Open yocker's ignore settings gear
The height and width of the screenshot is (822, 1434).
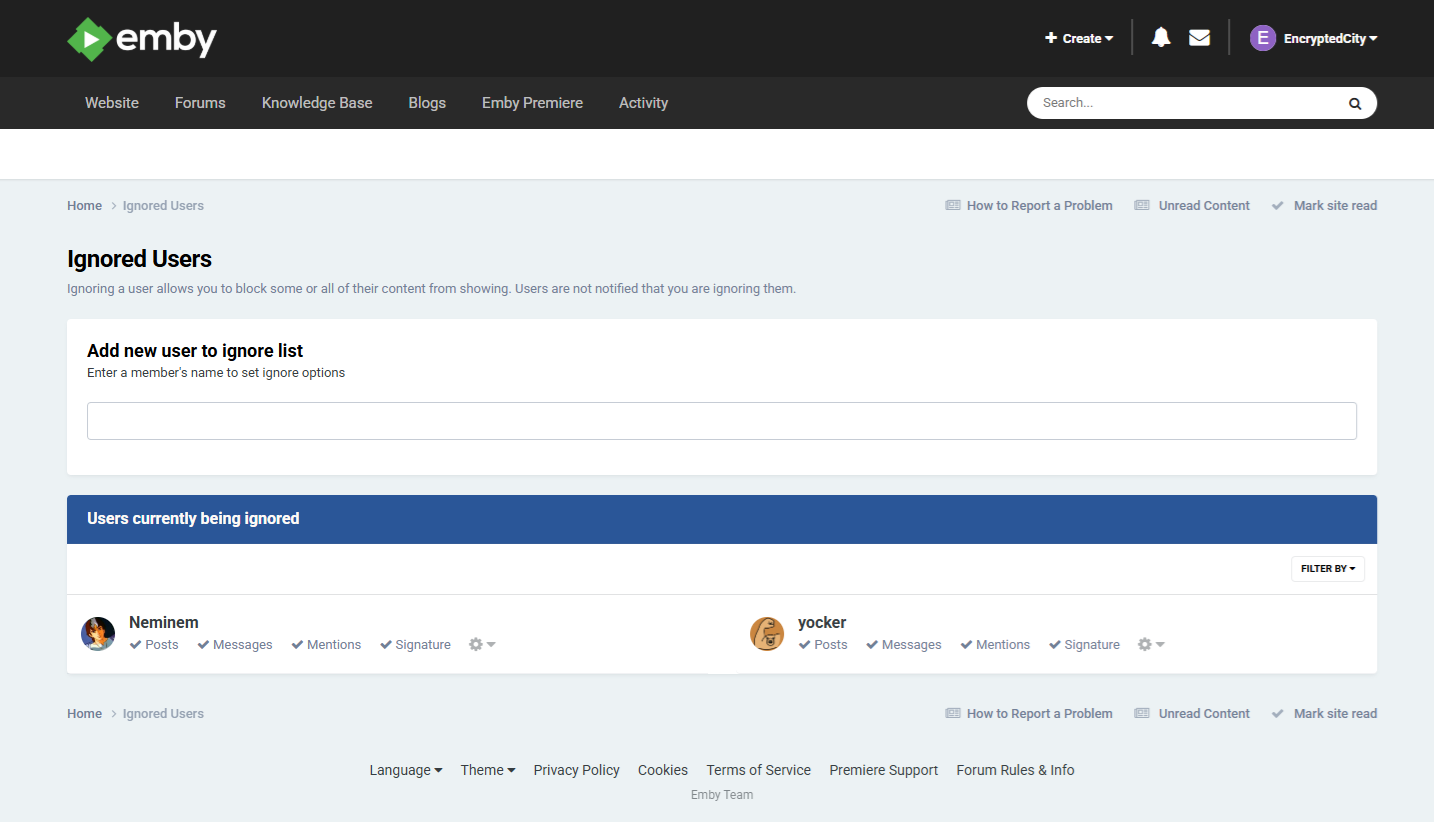(1151, 644)
